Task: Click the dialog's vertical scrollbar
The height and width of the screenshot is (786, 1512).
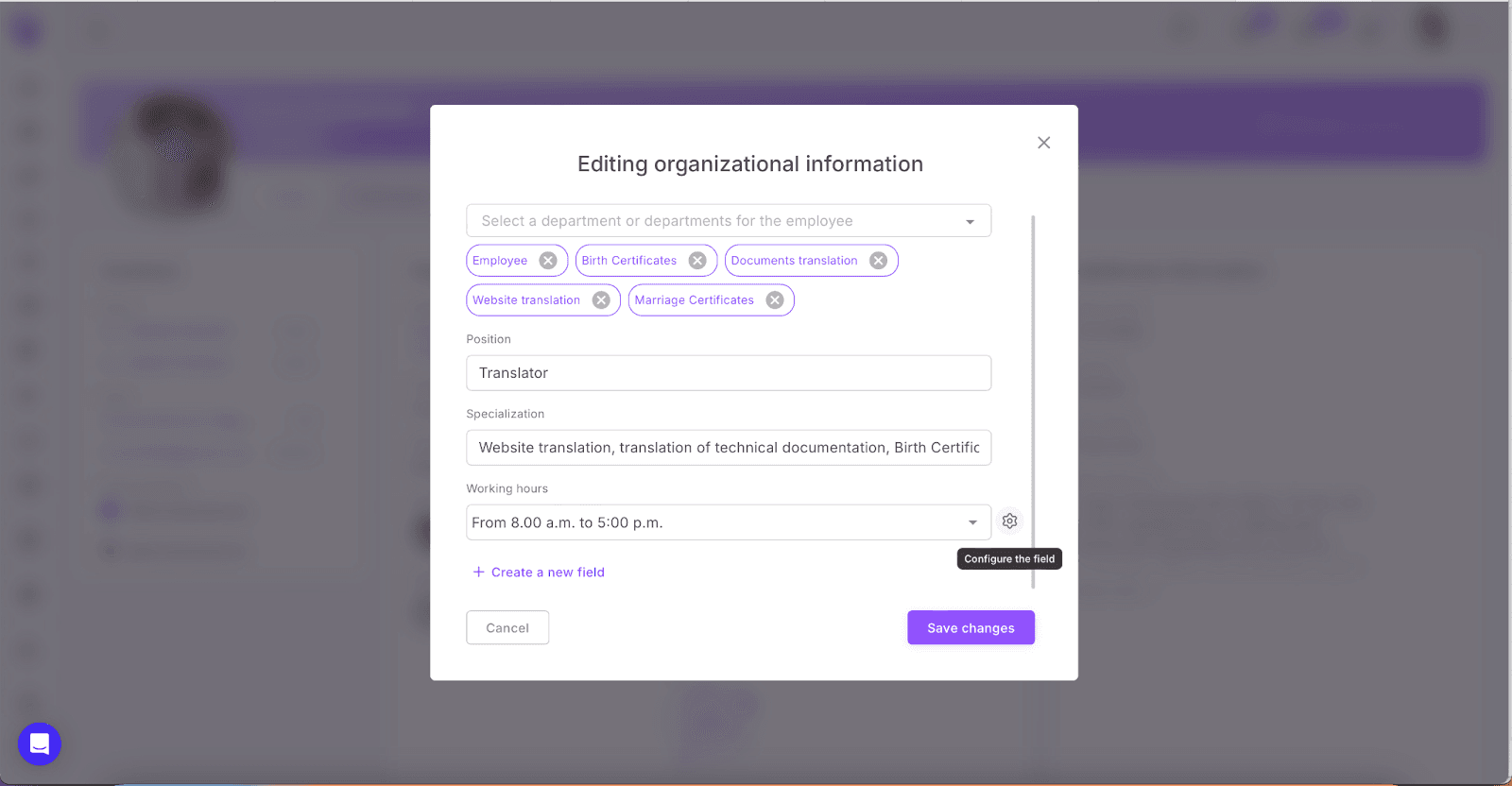Action: (1033, 402)
